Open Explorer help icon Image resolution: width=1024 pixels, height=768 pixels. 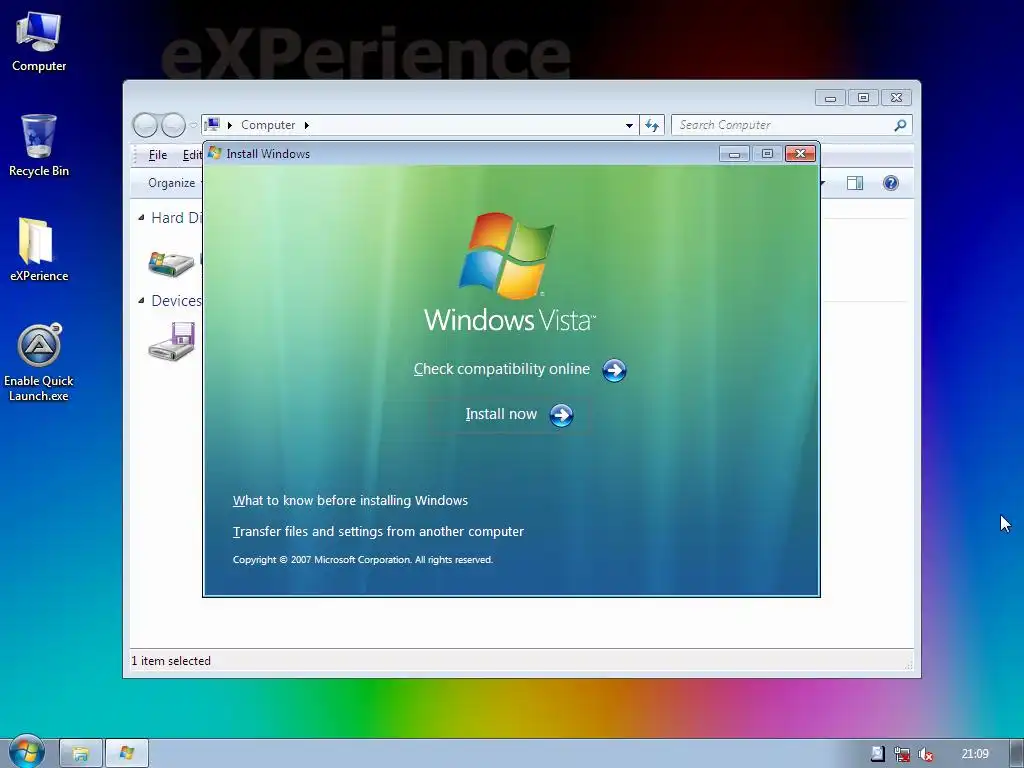click(890, 183)
